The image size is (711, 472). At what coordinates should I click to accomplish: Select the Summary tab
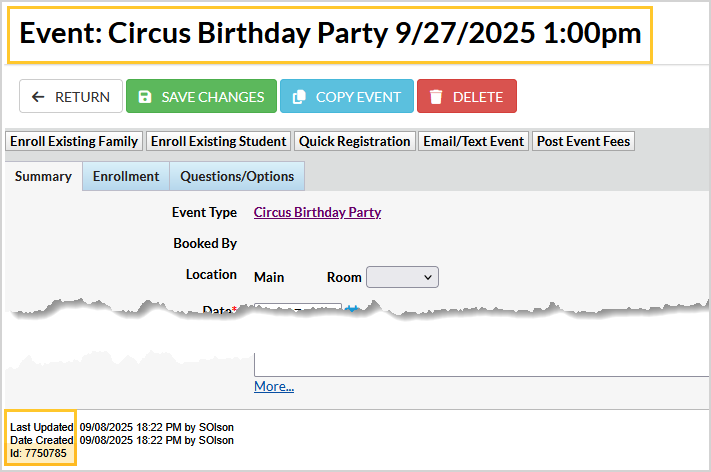pyautogui.click(x=44, y=177)
